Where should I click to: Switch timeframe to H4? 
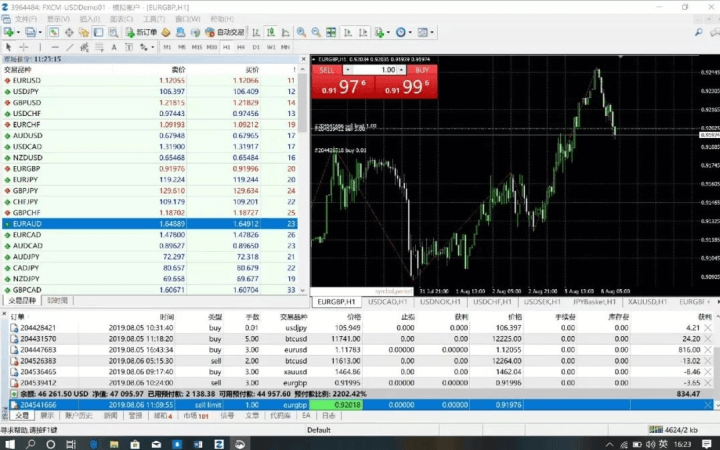click(241, 47)
